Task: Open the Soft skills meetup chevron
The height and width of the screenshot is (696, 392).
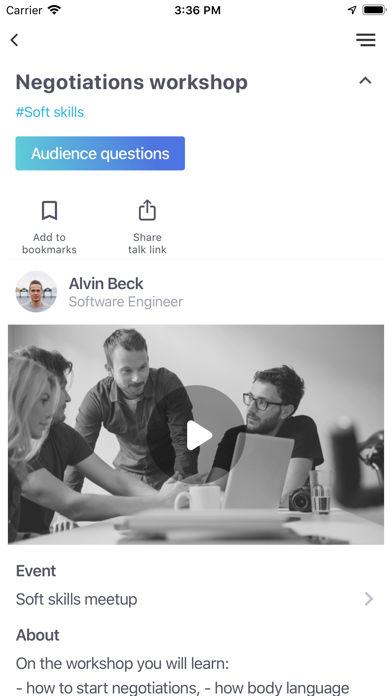Action: [368, 599]
